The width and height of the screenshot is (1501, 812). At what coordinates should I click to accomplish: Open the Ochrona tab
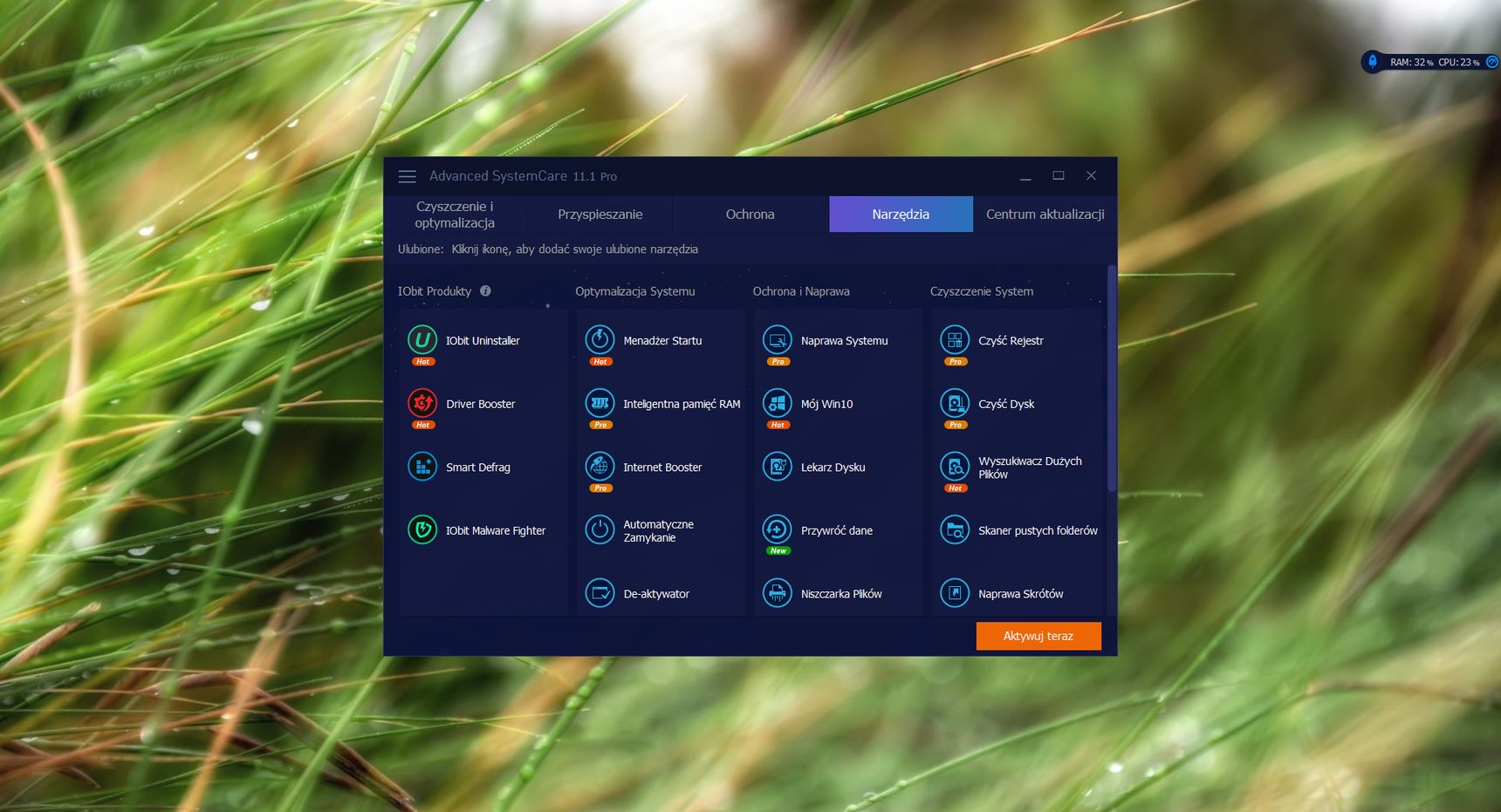coord(750,215)
